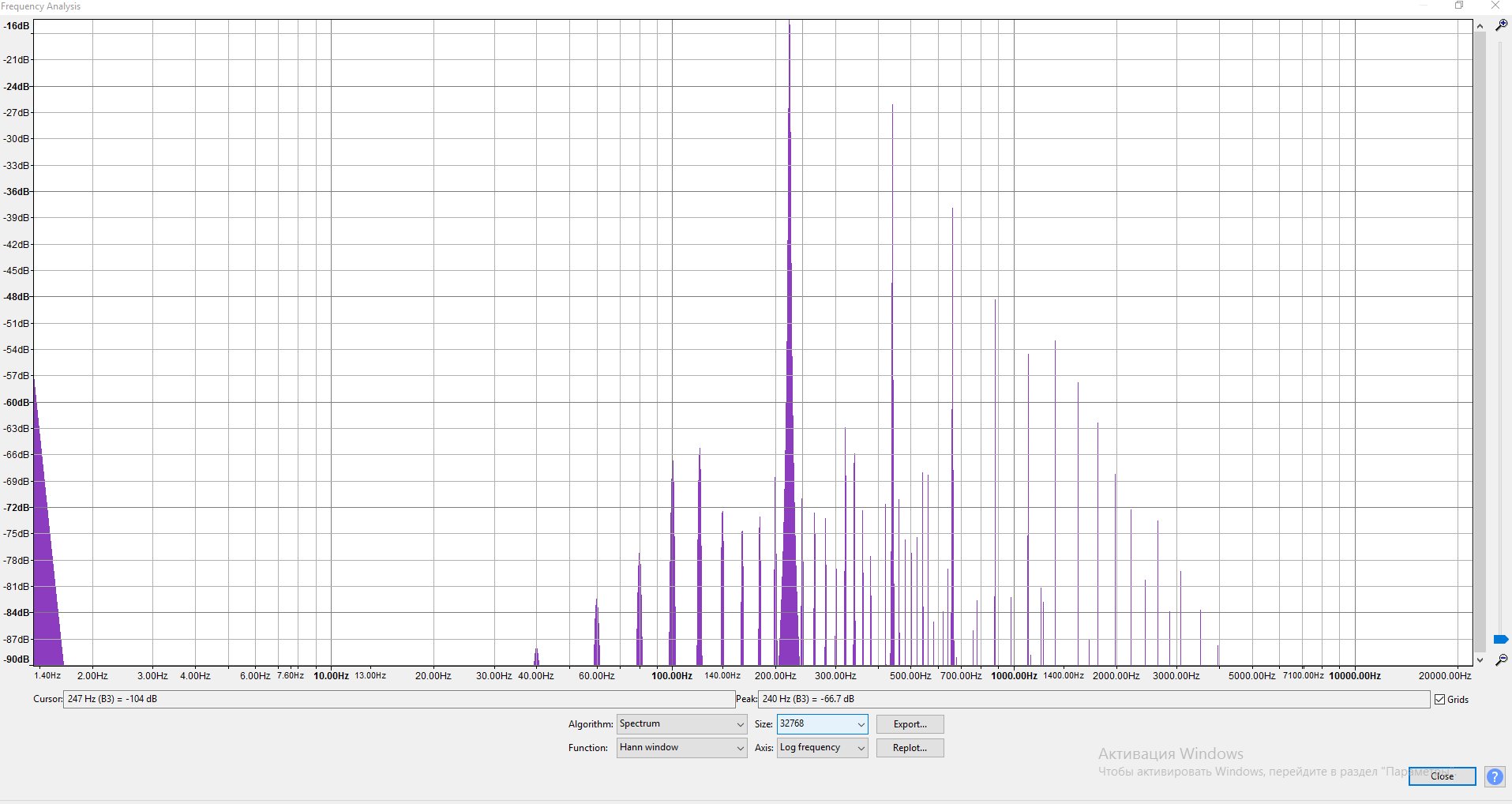Open the Algorithm dropdown showing Spectrum
The image size is (1512, 804).
click(x=681, y=724)
